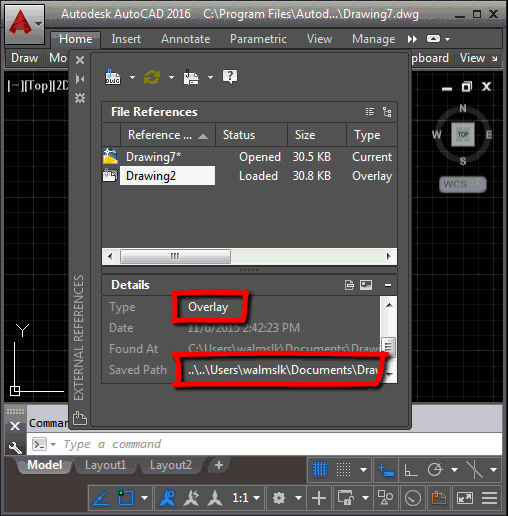Open the External References help icon

pyautogui.click(x=230, y=77)
